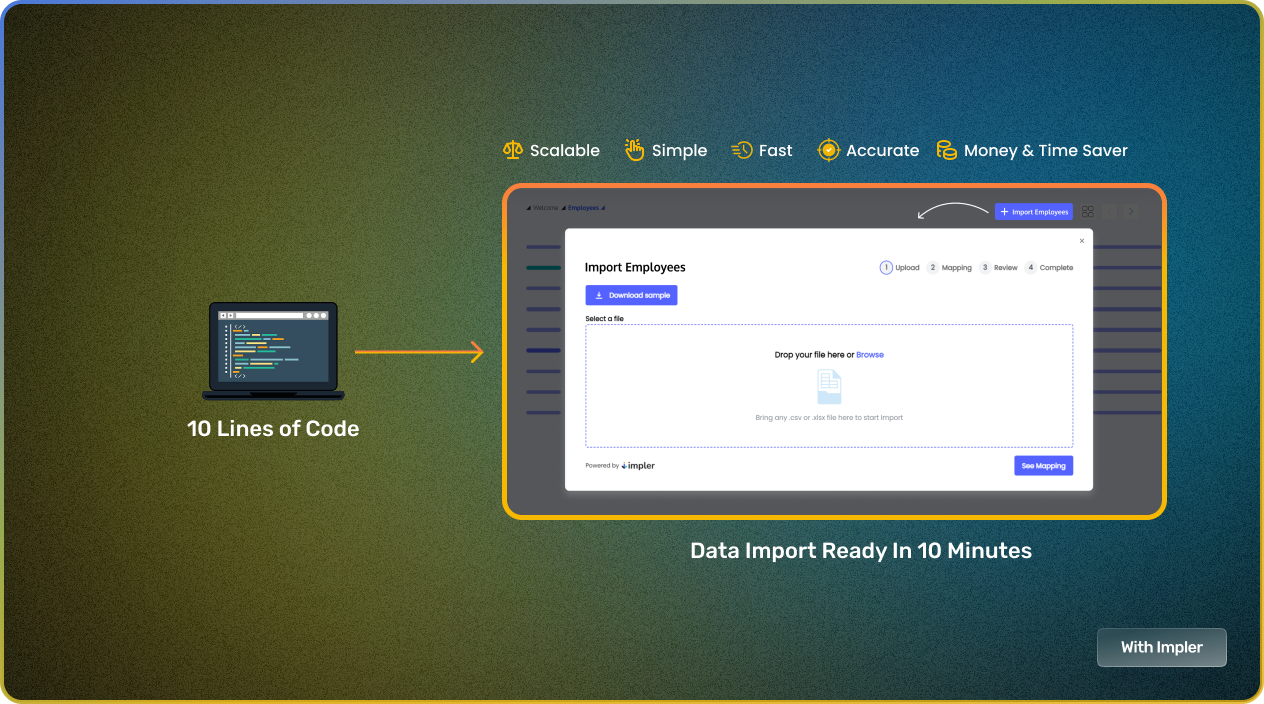This screenshot has height=704, width=1264.
Task: Select the Upload step in wizard
Action: (x=899, y=268)
